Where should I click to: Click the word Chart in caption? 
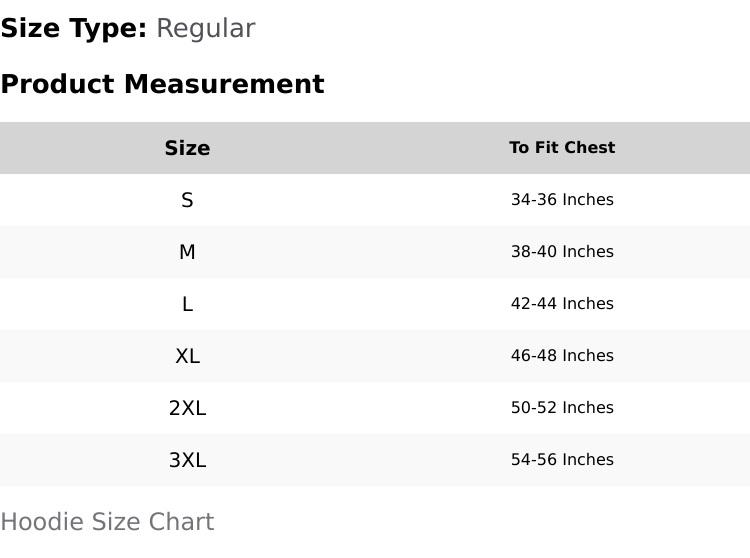pos(181,522)
